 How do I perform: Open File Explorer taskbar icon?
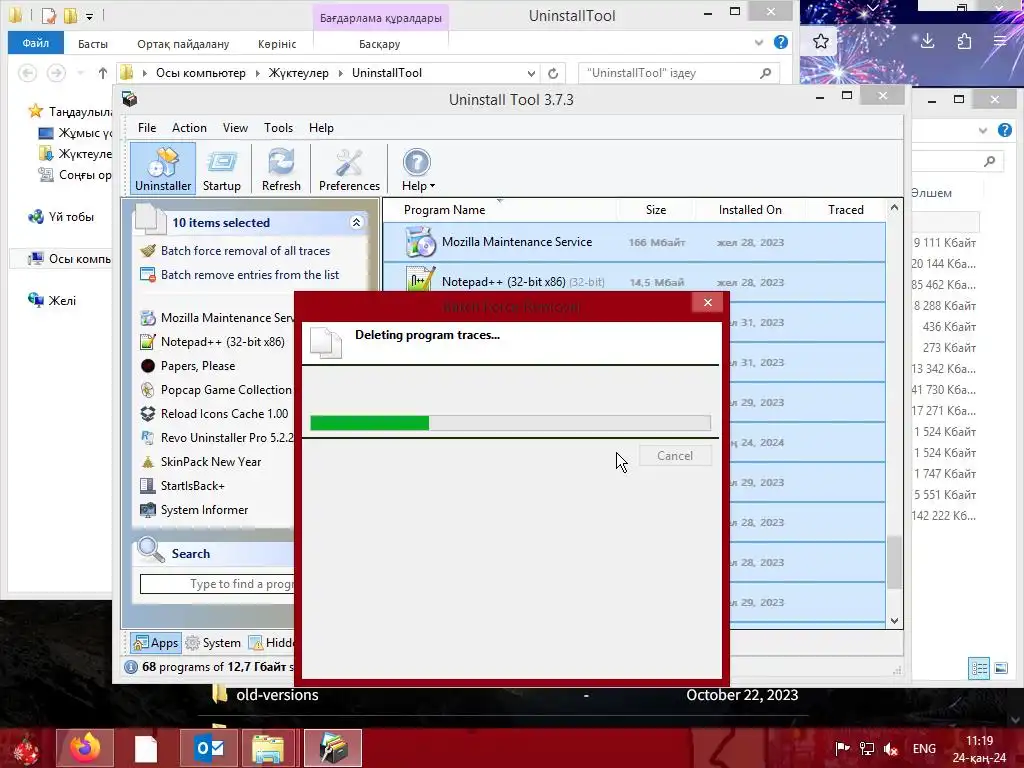268,748
